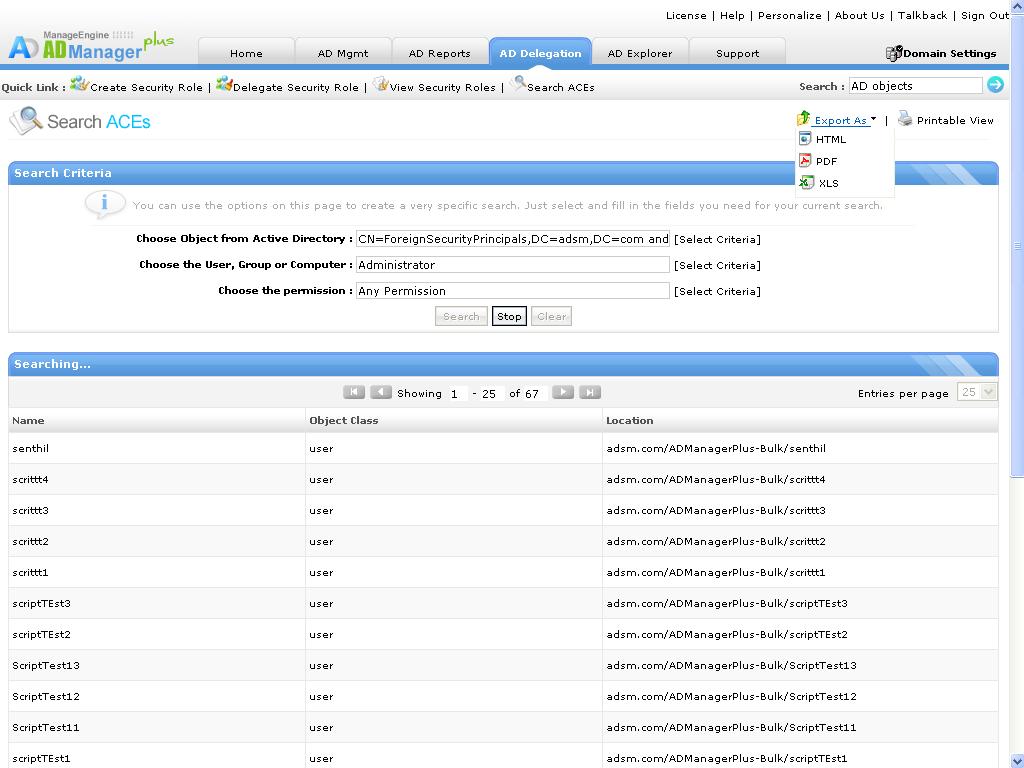Click the User, Group or Computer field
The image size is (1024, 768).
coord(512,265)
